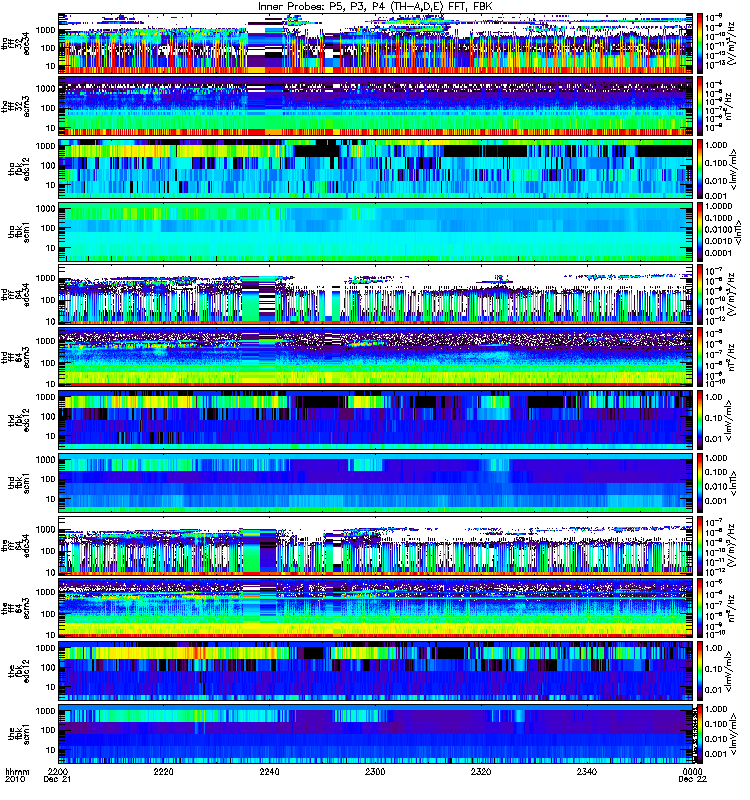Screen dimensions: 750x800
Task: Click the 'thd fbk scm1' vertical axis label
Action: 19,483
